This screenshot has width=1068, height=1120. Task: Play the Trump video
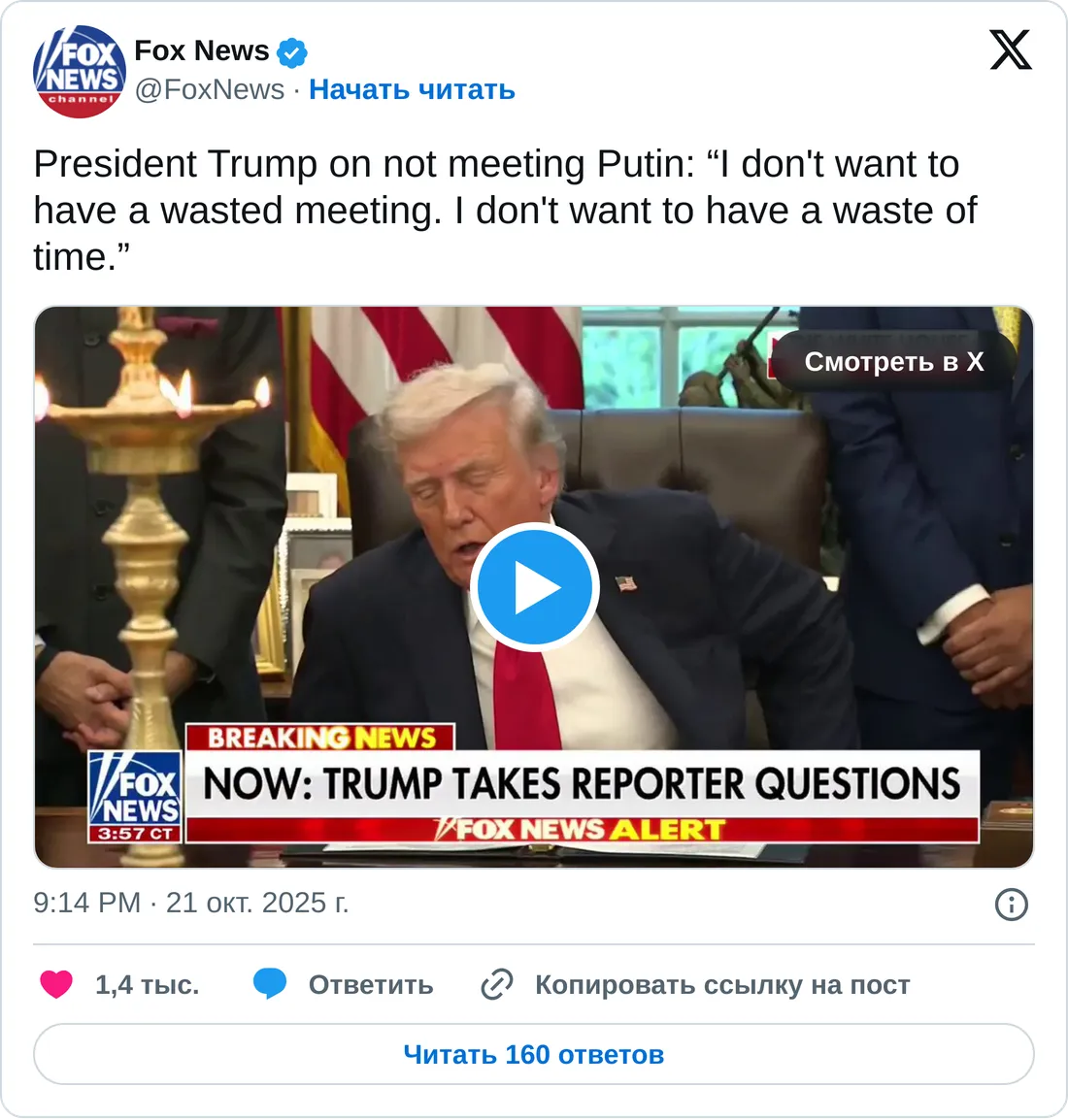(534, 587)
